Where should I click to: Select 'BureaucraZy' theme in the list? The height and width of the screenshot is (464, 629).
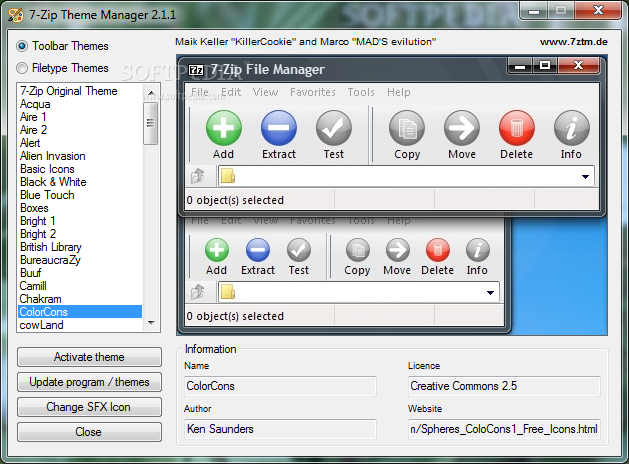tap(80, 260)
